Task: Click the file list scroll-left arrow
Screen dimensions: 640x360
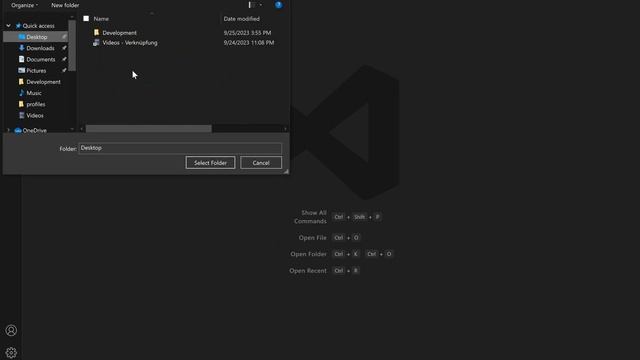Action: point(82,129)
